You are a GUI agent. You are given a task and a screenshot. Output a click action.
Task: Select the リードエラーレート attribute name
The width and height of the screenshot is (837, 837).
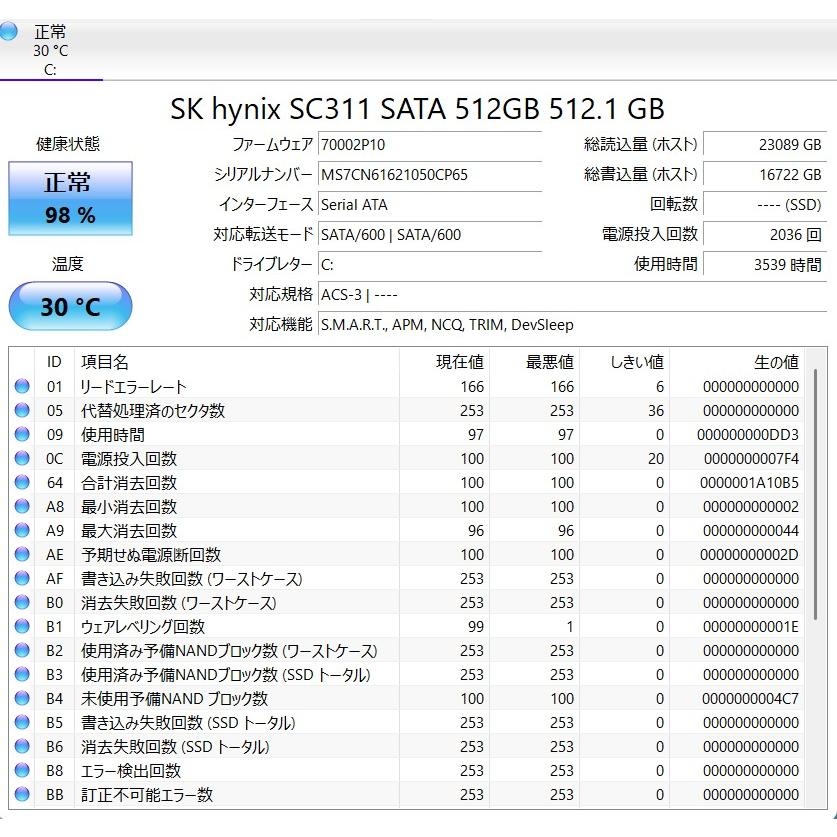click(133, 386)
